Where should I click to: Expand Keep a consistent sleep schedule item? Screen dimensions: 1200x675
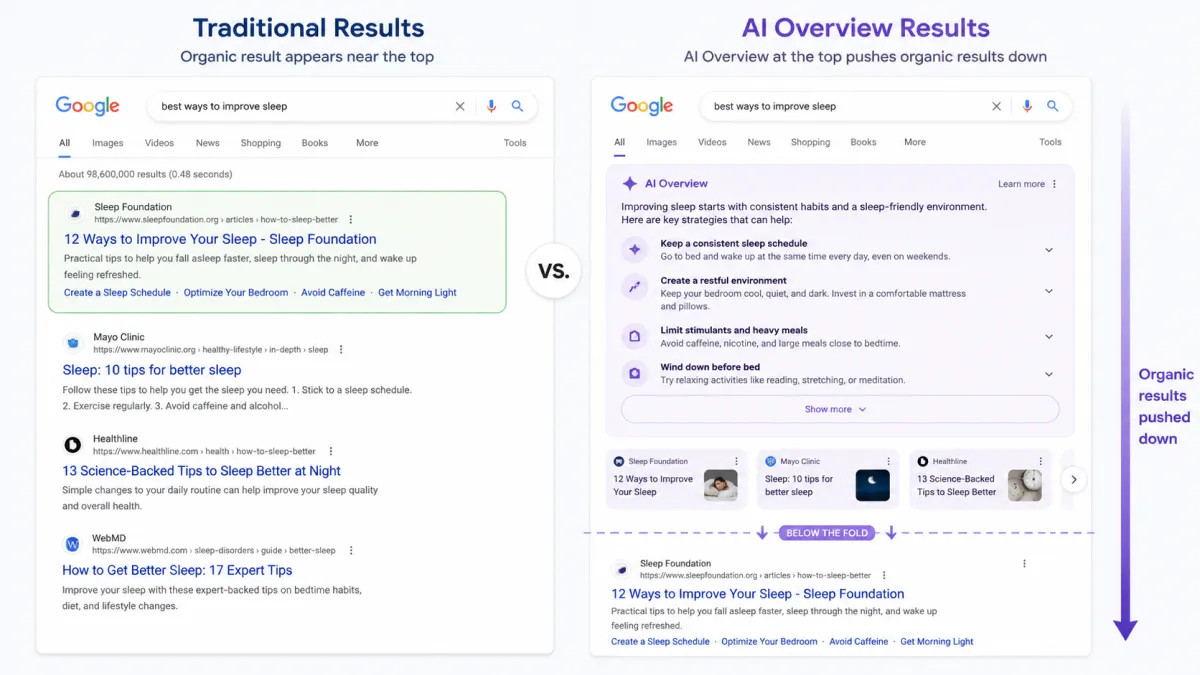pos(1049,250)
